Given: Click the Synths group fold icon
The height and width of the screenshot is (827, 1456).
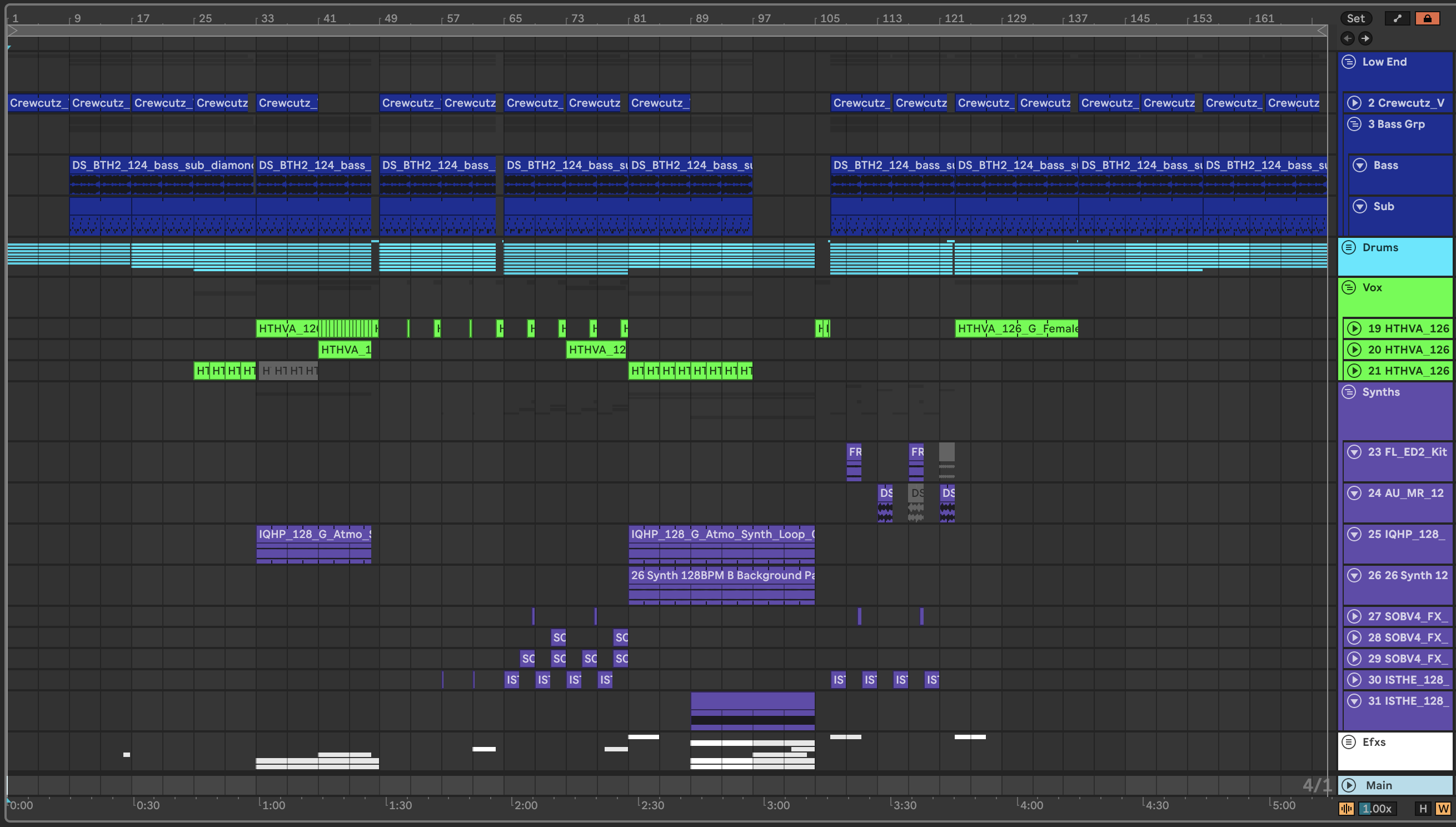Looking at the screenshot, I should pyautogui.click(x=1349, y=392).
